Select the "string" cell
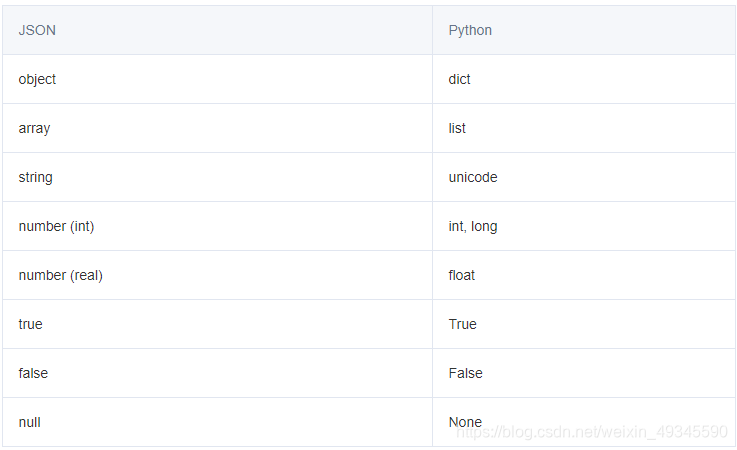The image size is (737, 450). 35,177
